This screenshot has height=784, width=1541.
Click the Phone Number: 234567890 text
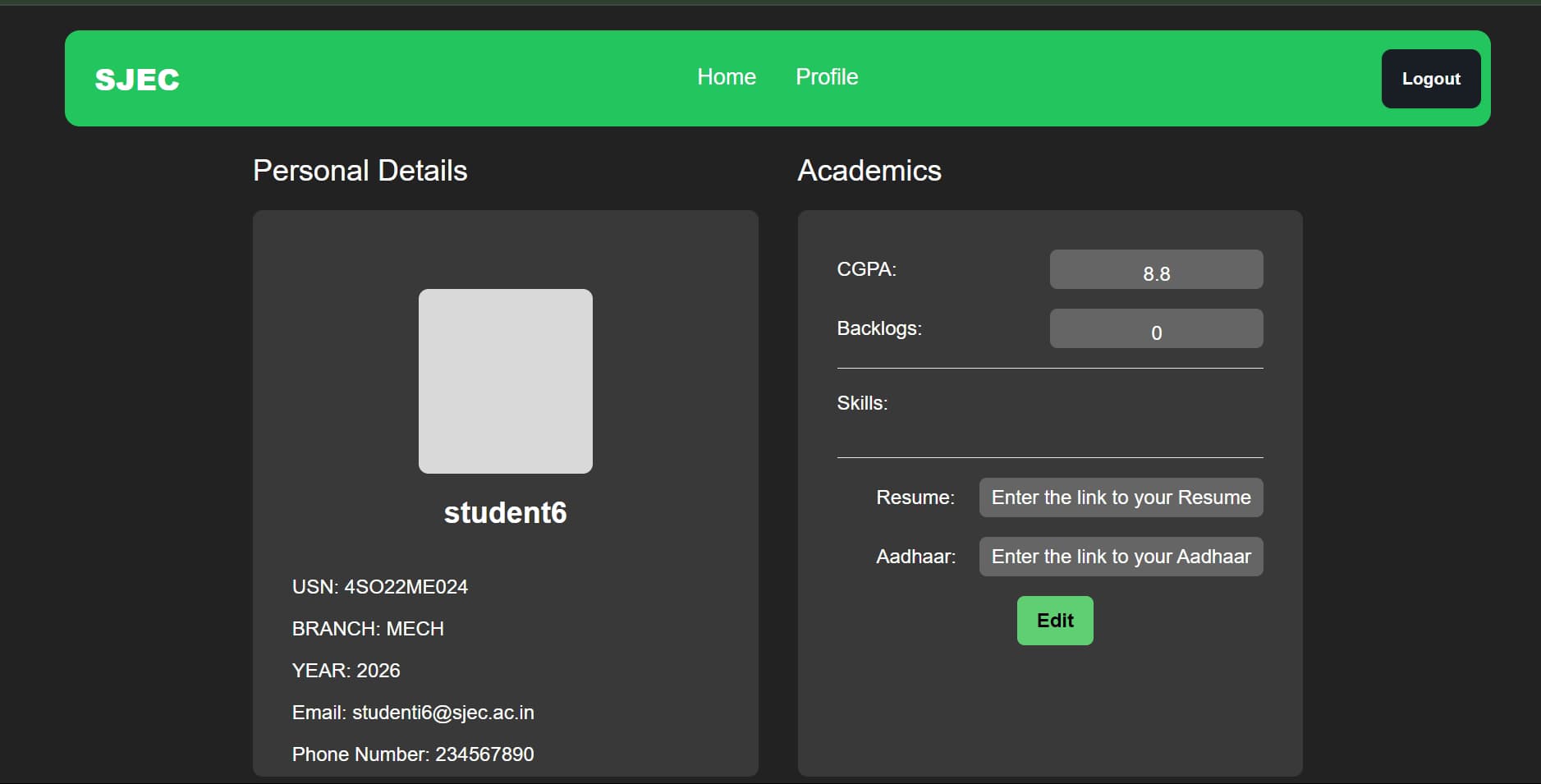click(x=413, y=754)
